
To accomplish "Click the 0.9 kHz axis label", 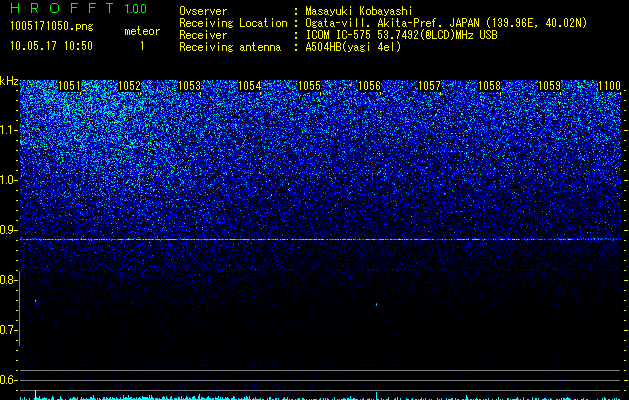I will pyautogui.click(x=8, y=230).
